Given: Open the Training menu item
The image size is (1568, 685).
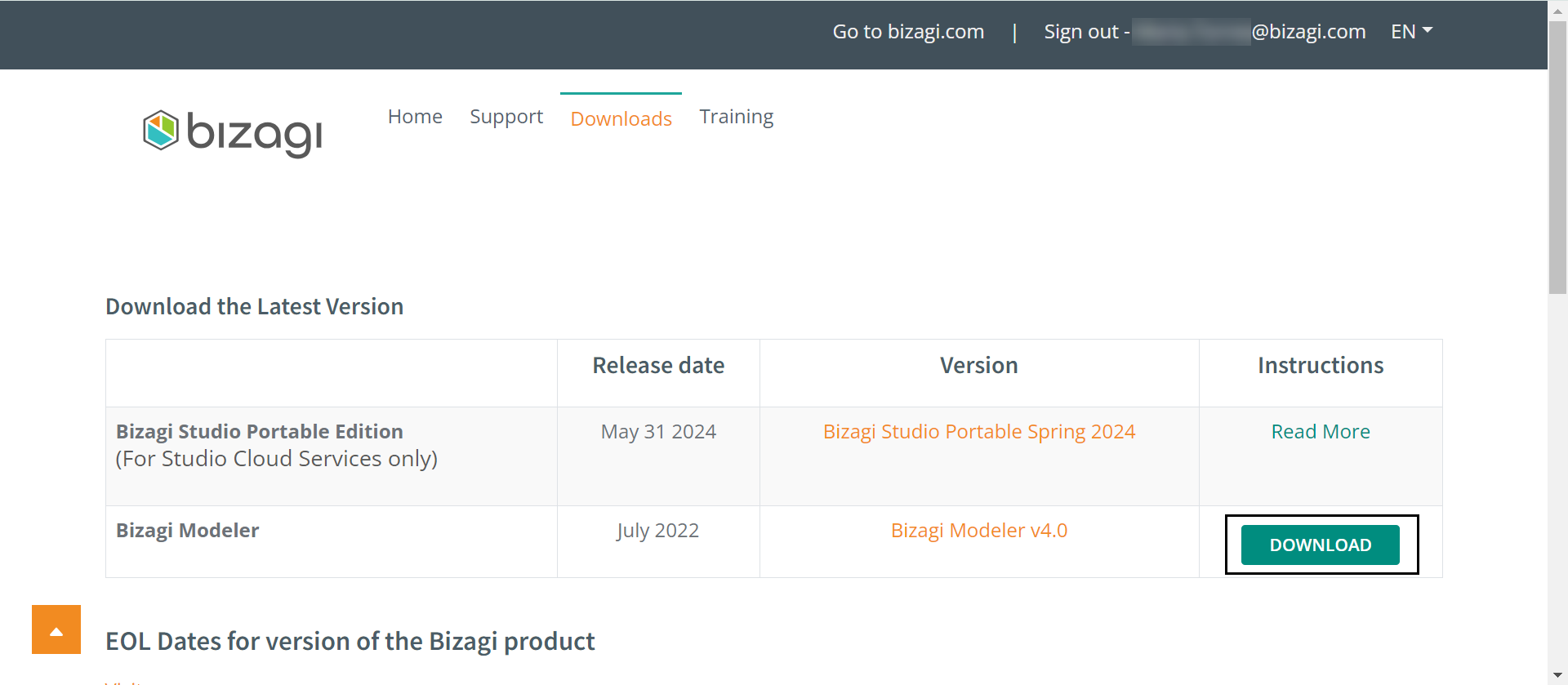Looking at the screenshot, I should tap(736, 117).
